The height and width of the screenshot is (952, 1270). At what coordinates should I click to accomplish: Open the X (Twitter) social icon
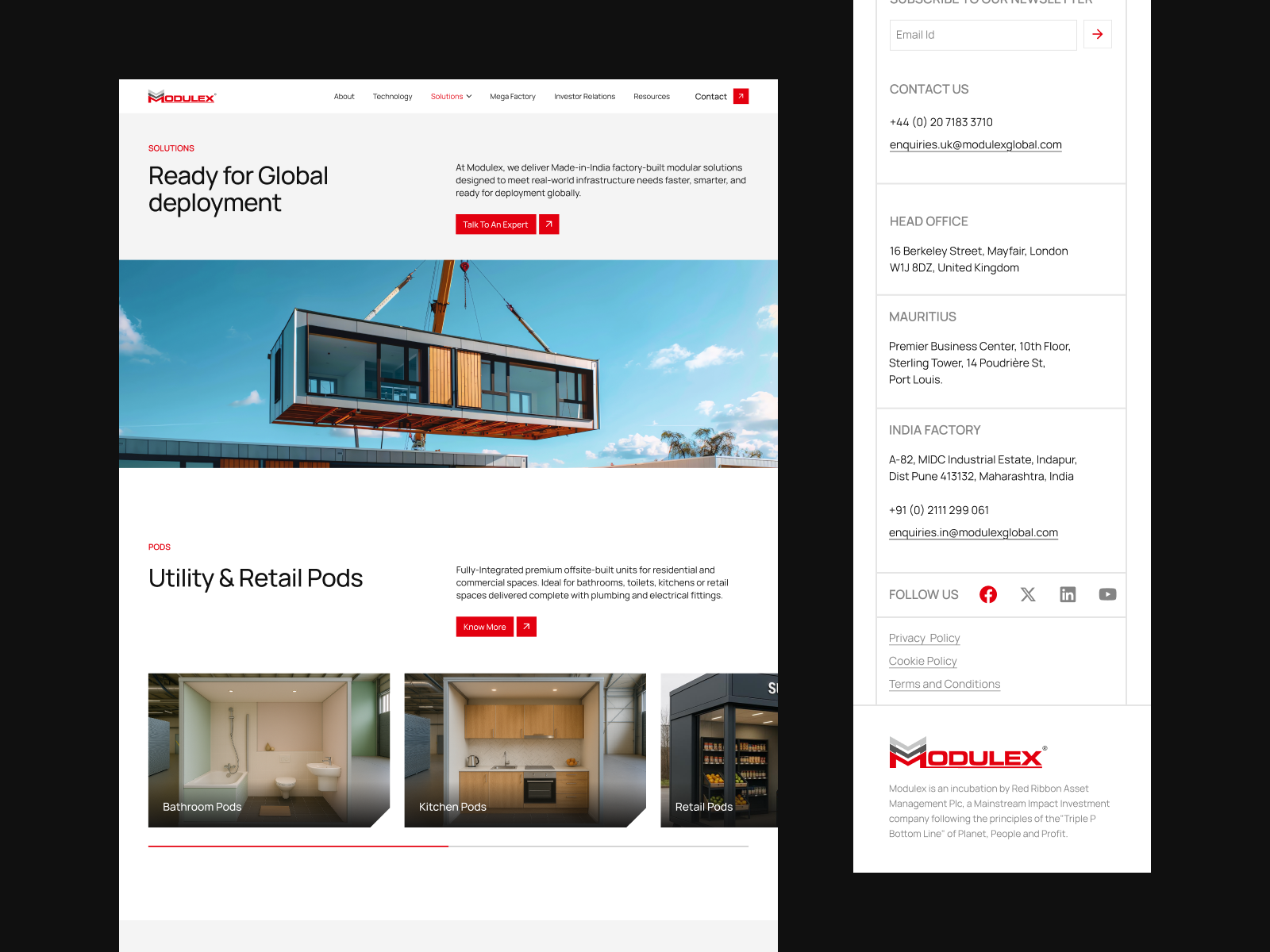[x=1028, y=594]
